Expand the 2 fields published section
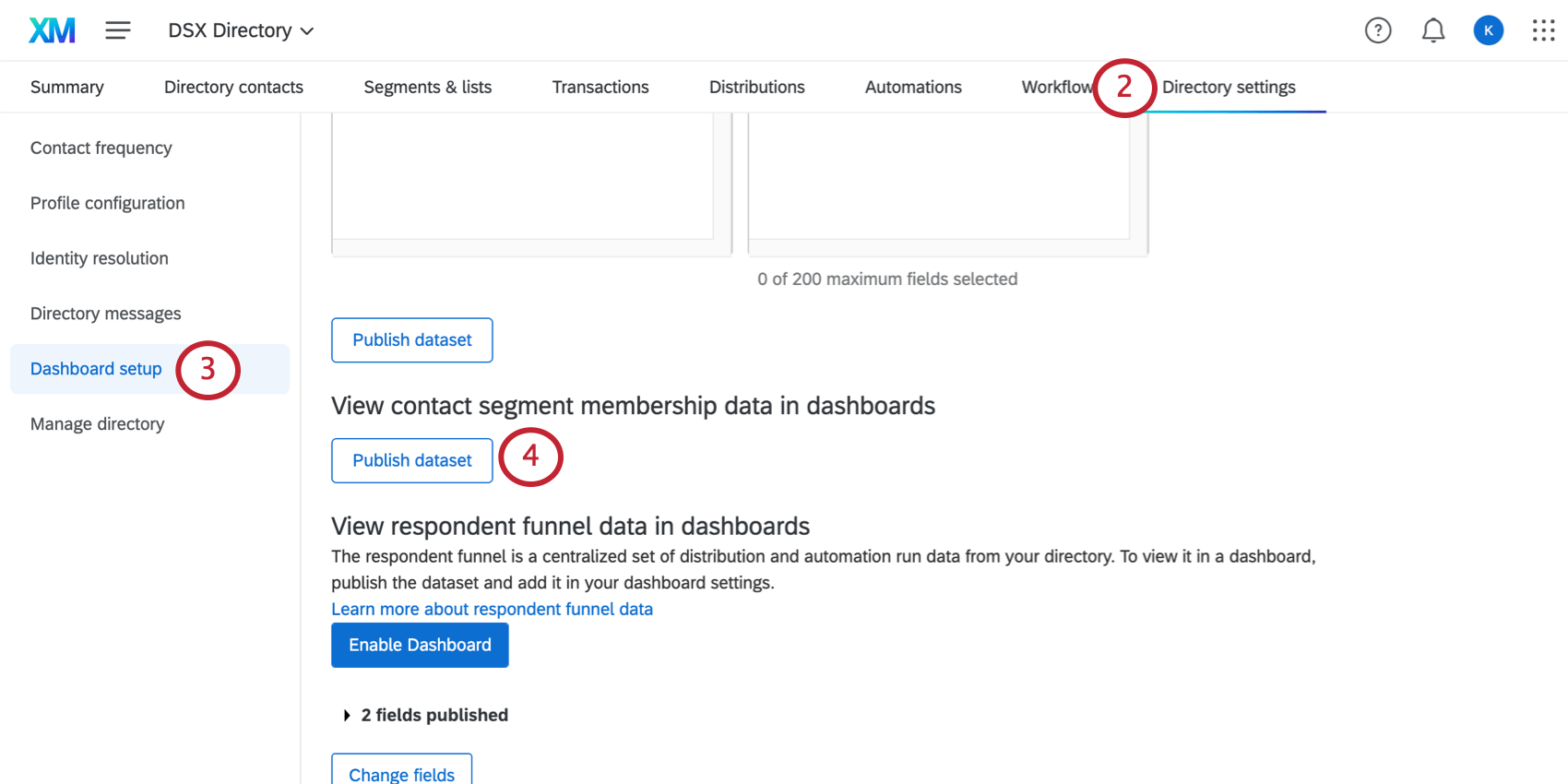Viewport: 1568px width, 784px height. 425,715
